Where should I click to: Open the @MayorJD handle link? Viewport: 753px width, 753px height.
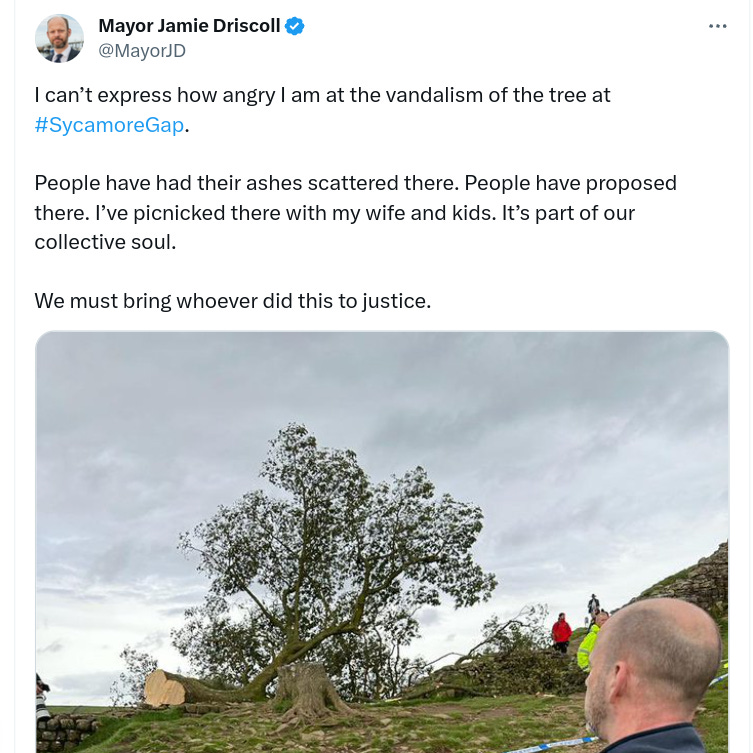(x=142, y=50)
